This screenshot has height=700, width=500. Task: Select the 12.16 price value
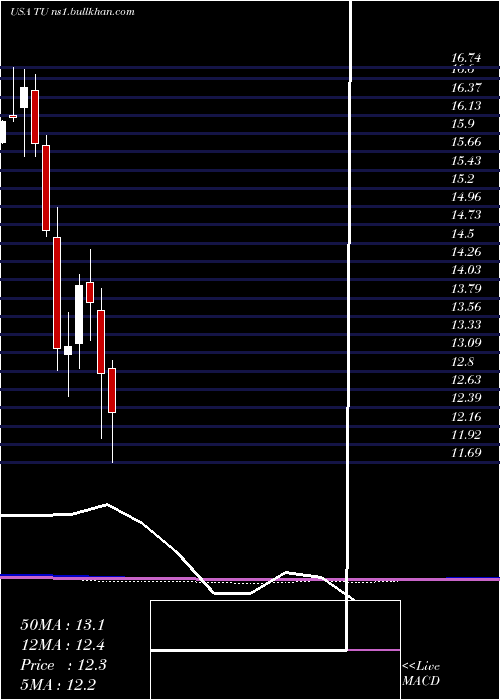[x=466, y=417]
